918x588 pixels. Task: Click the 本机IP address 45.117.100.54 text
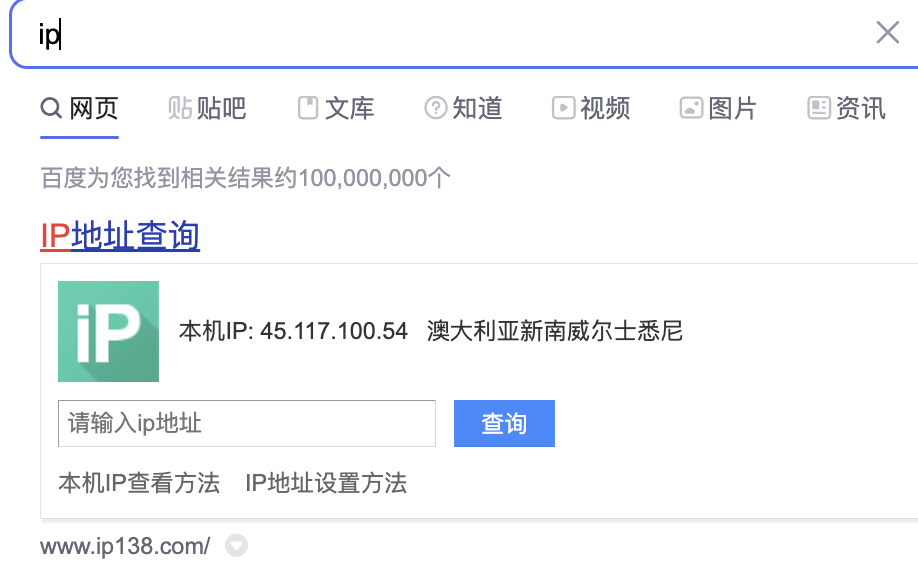click(x=293, y=331)
